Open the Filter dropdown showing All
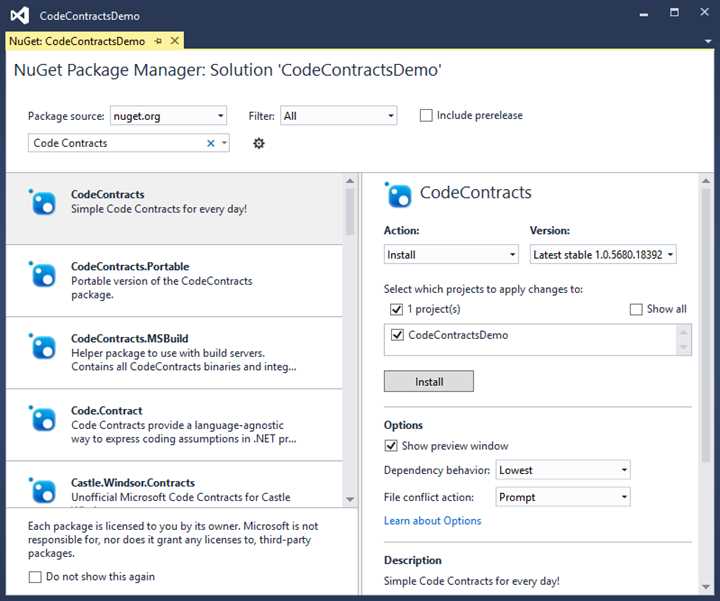720x601 pixels. (338, 116)
